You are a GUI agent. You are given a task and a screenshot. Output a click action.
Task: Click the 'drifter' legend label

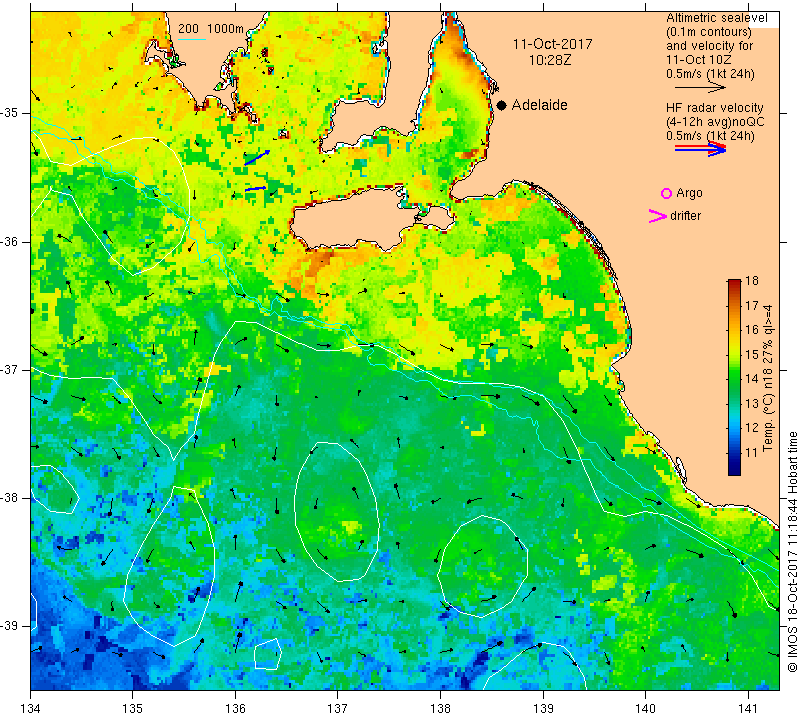[685, 216]
